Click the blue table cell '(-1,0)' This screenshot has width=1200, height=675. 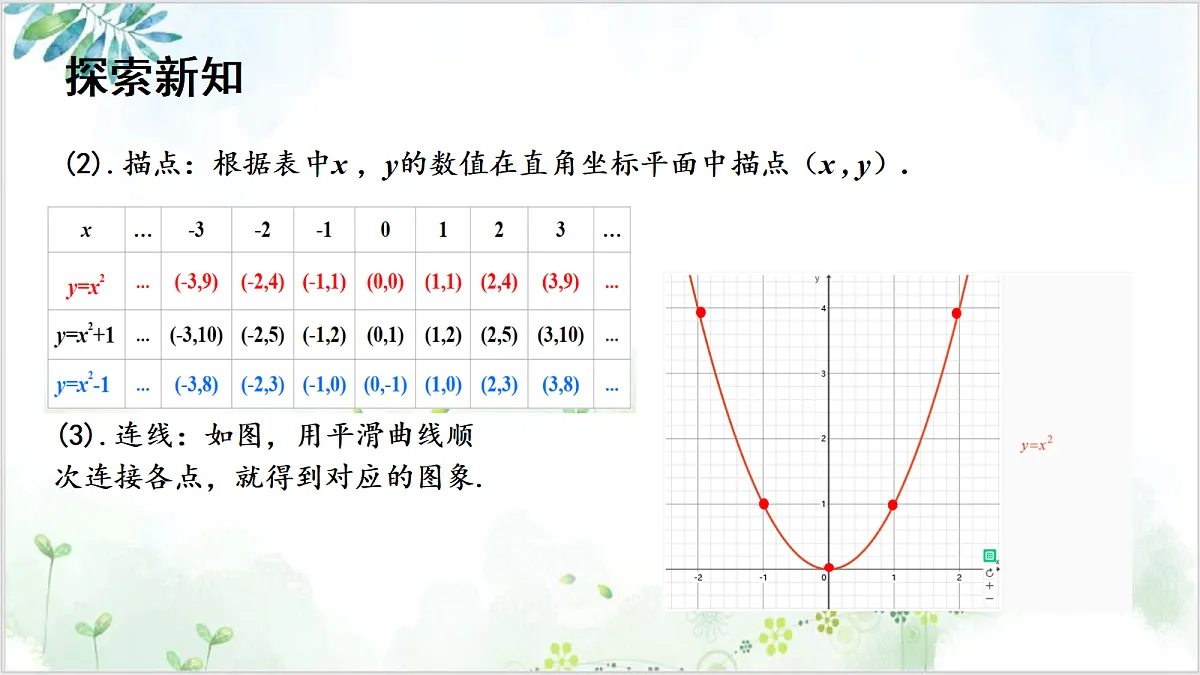tap(324, 385)
